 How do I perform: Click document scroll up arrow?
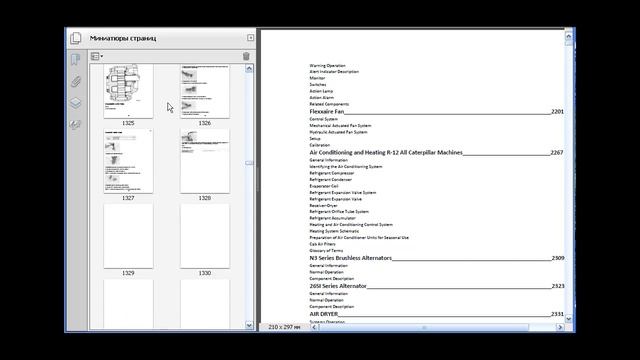[x=569, y=36]
